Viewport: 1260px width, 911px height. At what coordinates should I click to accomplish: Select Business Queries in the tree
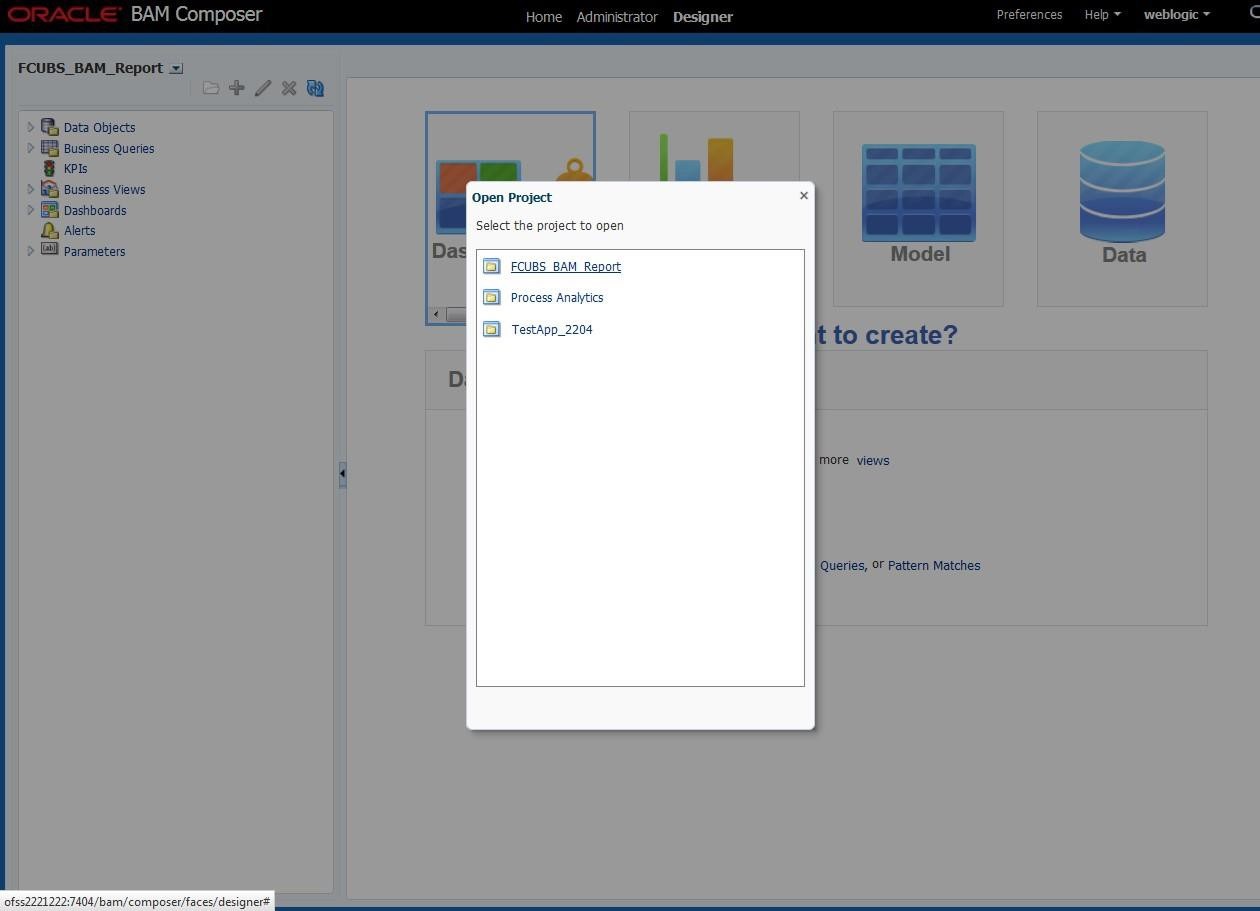(109, 149)
